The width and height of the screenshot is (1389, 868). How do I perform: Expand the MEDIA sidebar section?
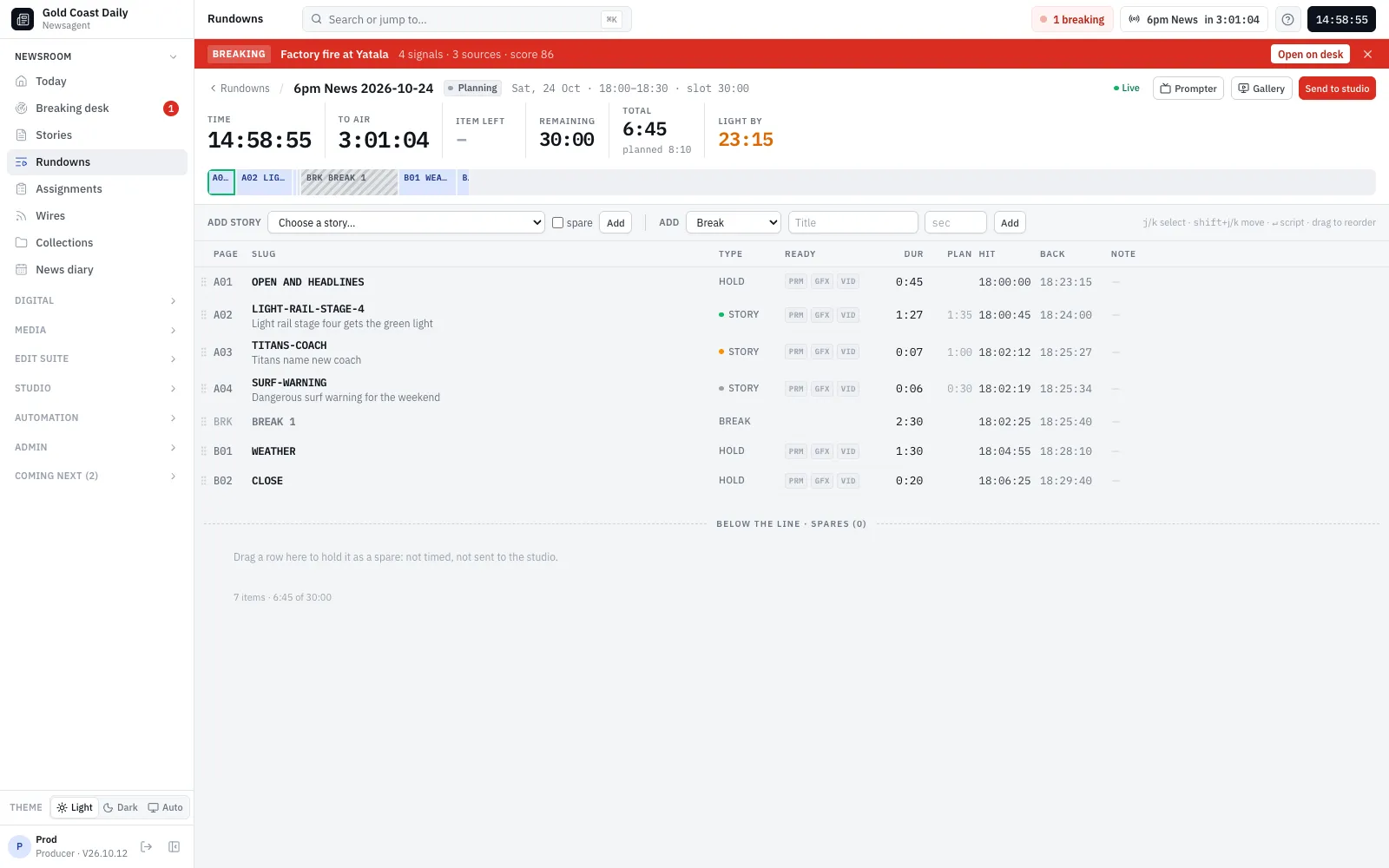95,330
